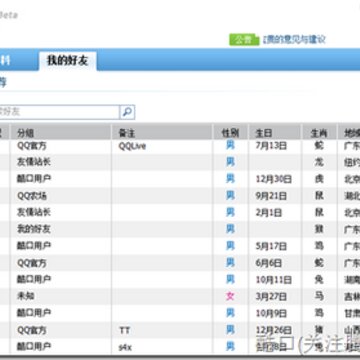The width and height of the screenshot is (360, 360).
Task: Click the 虎 zodiac cell
Action: 319,179
